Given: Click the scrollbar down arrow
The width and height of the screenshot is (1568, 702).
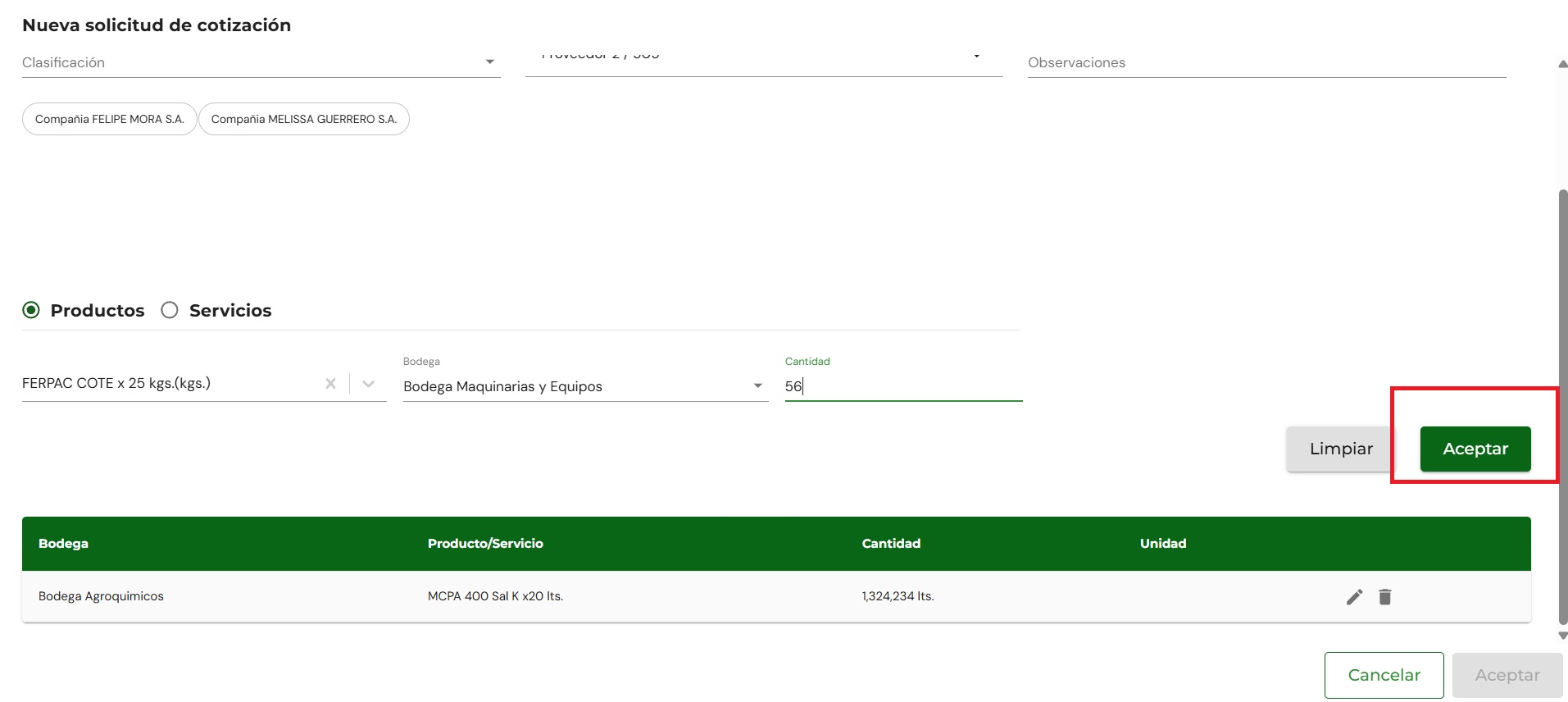Looking at the screenshot, I should coord(1563,636).
